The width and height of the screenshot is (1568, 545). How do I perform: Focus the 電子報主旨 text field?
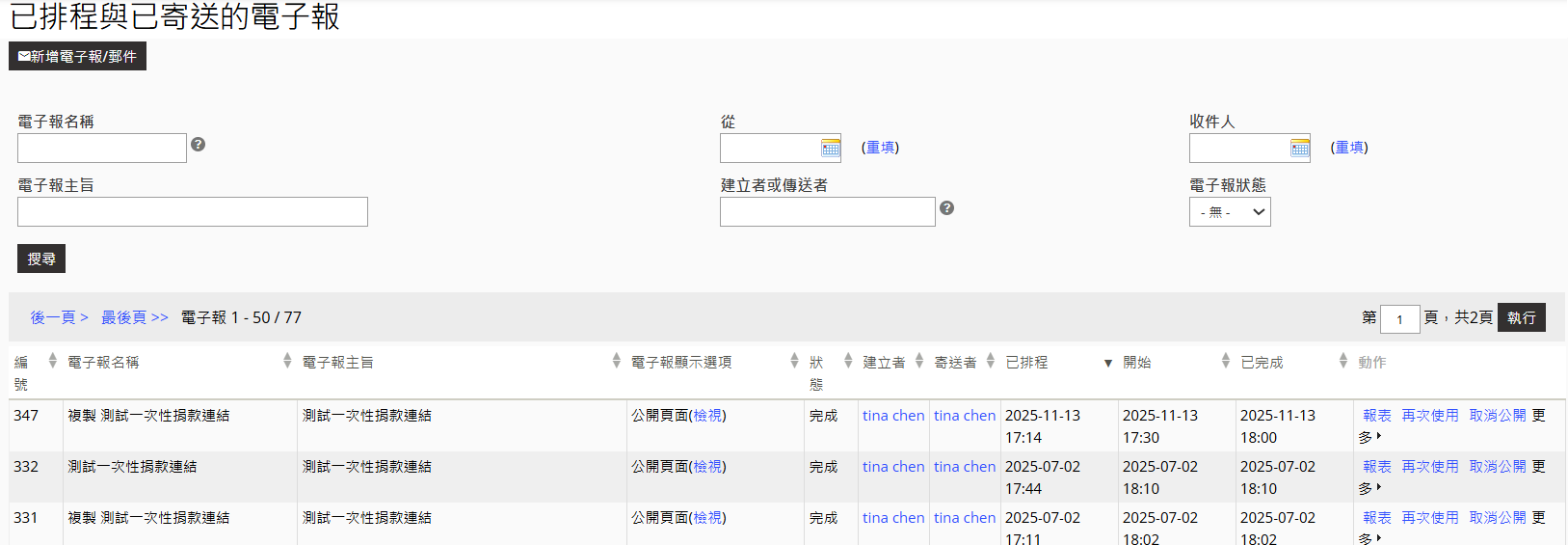[x=193, y=212]
